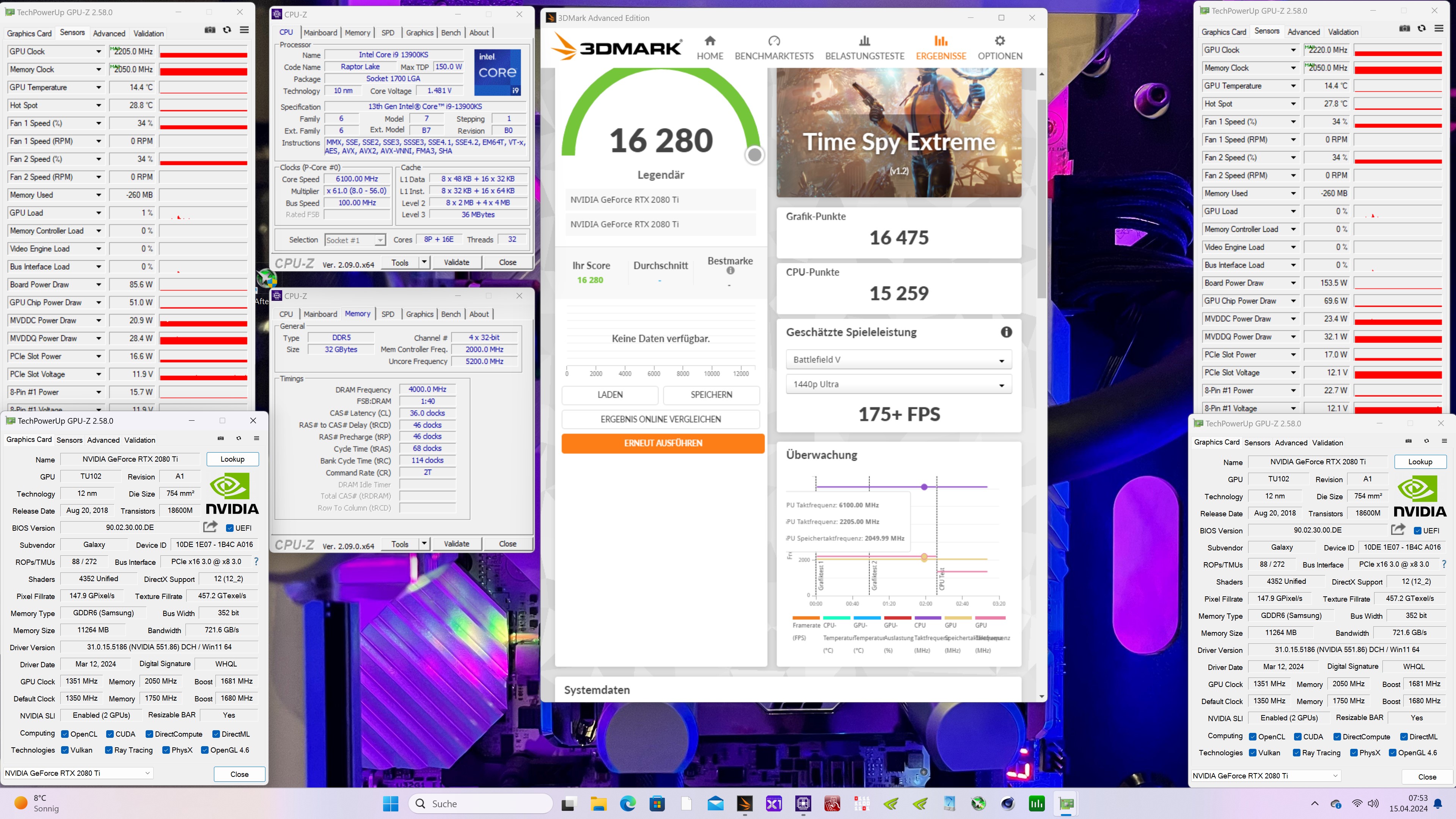1456x819 pixels.
Task: Open Battlefield V game dropdown in 3DMark
Action: point(899,360)
